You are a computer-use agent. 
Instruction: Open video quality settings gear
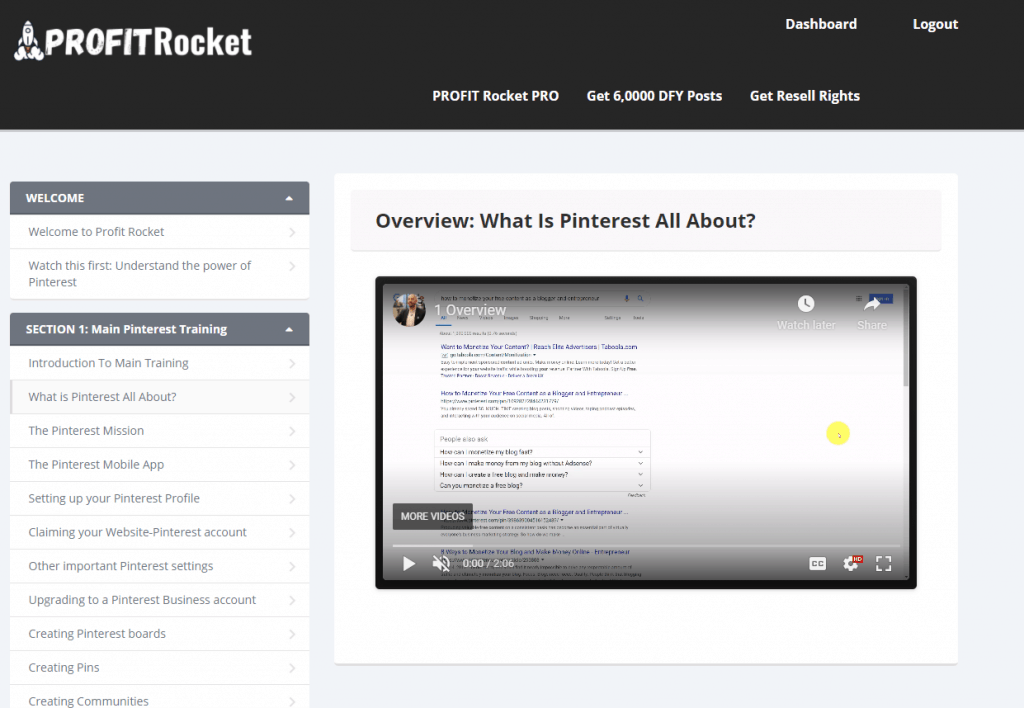pyautogui.click(x=851, y=563)
